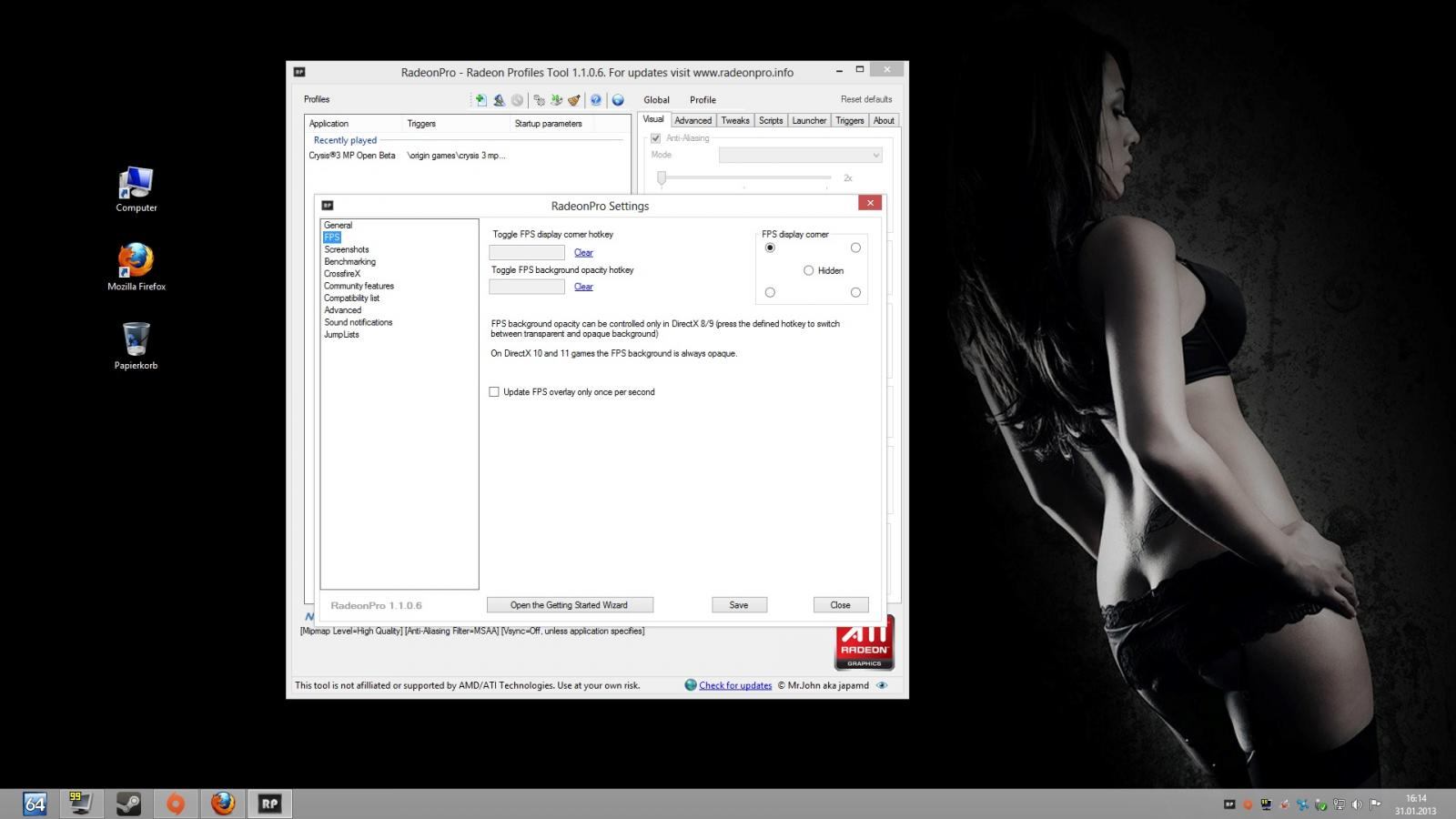The width and height of the screenshot is (1456, 819).
Task: Open Firefox from the taskbar
Action: point(223,804)
